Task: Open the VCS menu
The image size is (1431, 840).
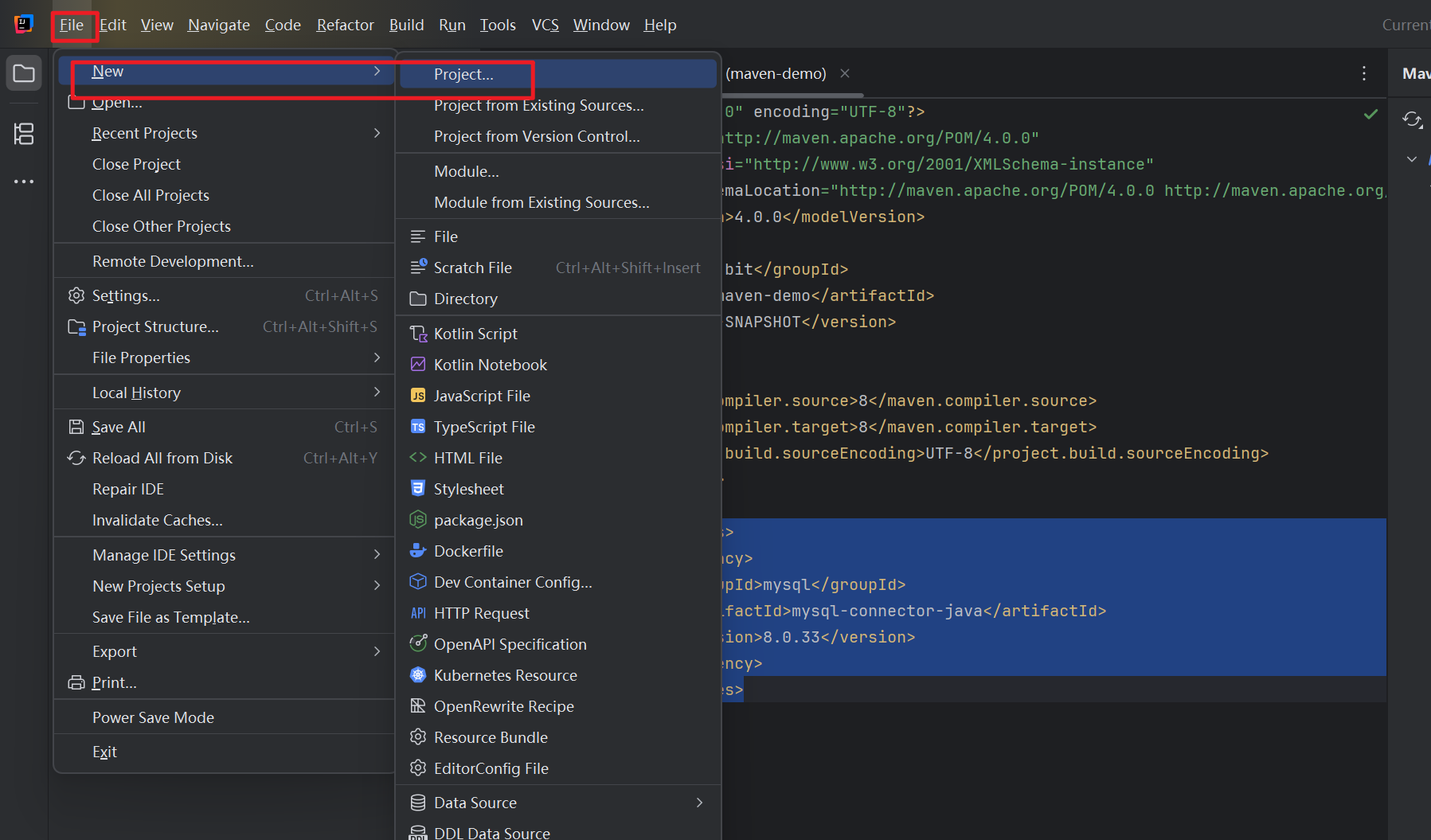Action: pos(545,25)
